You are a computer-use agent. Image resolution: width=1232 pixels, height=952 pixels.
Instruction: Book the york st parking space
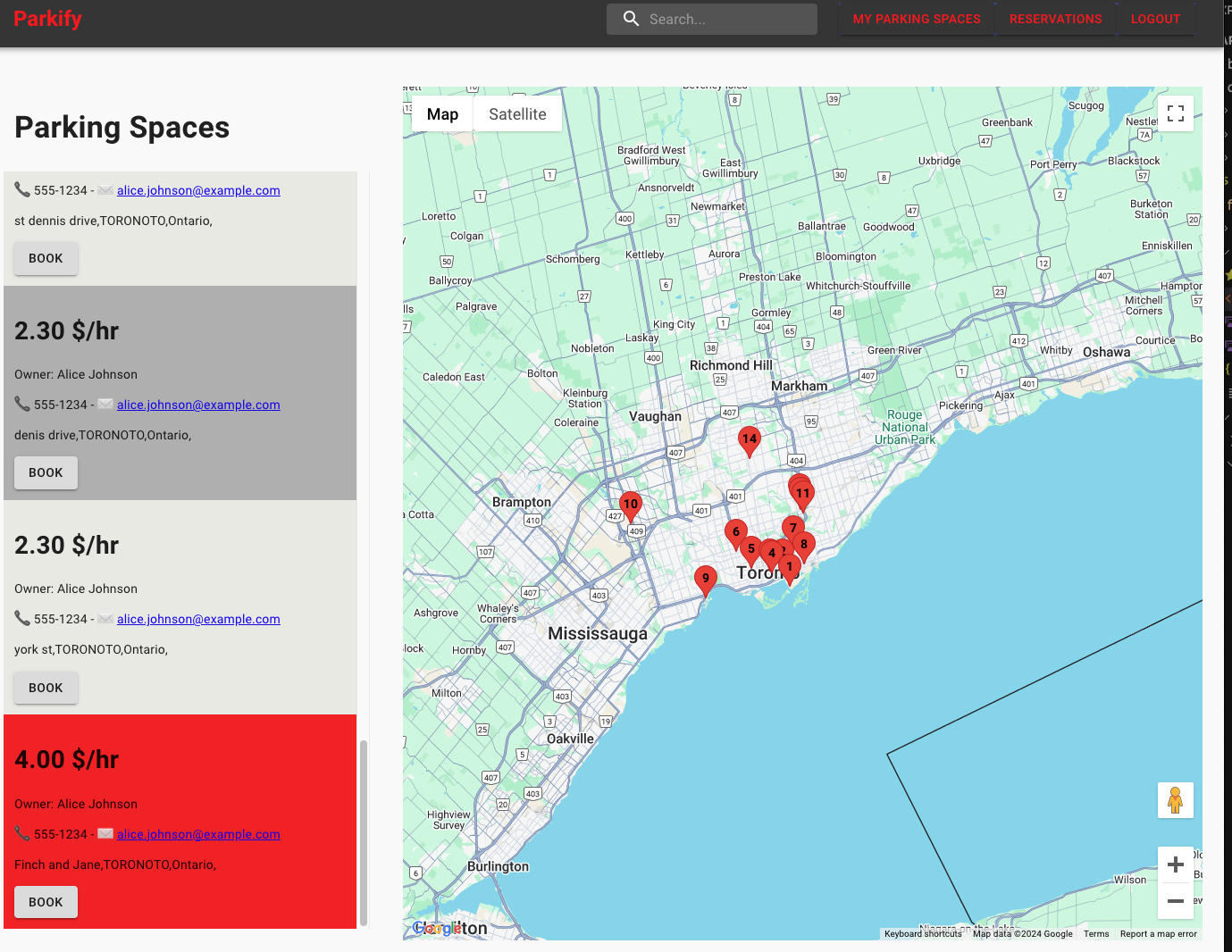[46, 688]
